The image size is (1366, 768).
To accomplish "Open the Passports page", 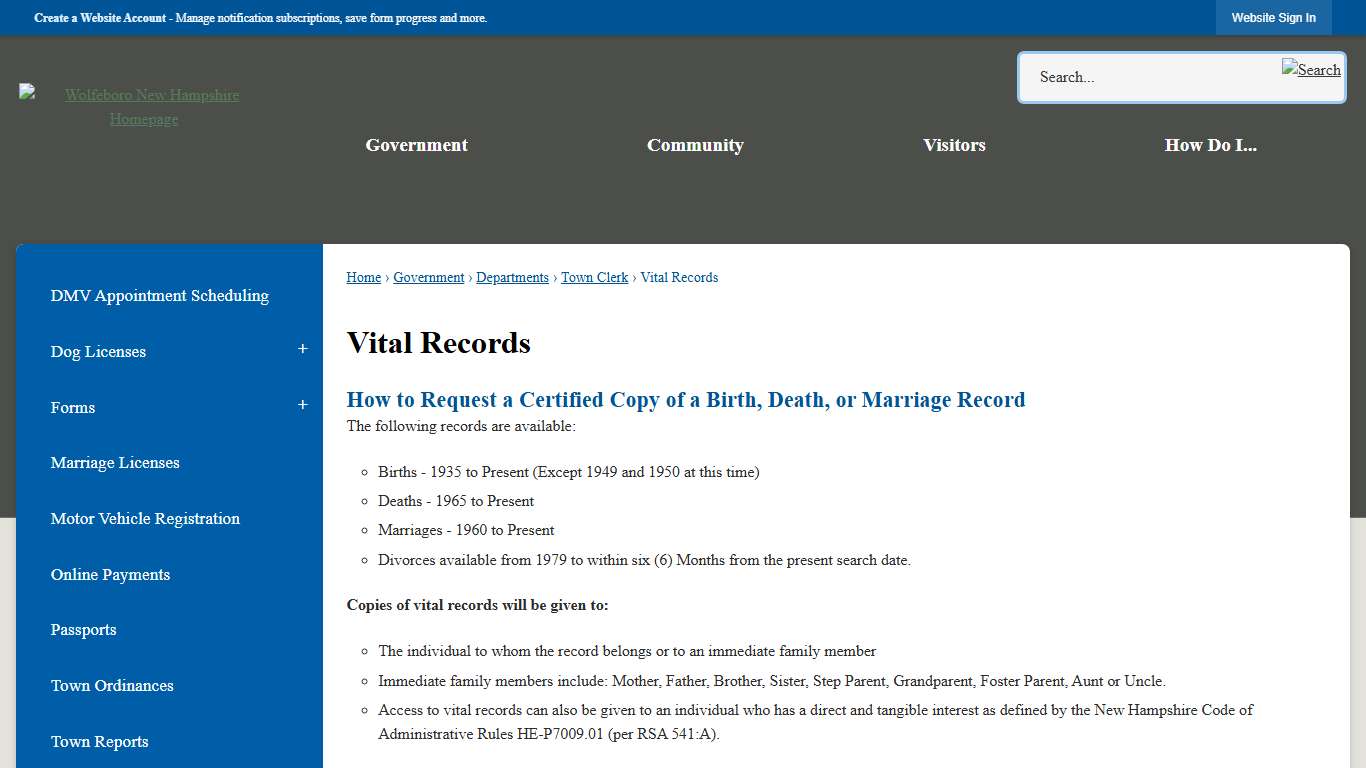I will (83, 629).
